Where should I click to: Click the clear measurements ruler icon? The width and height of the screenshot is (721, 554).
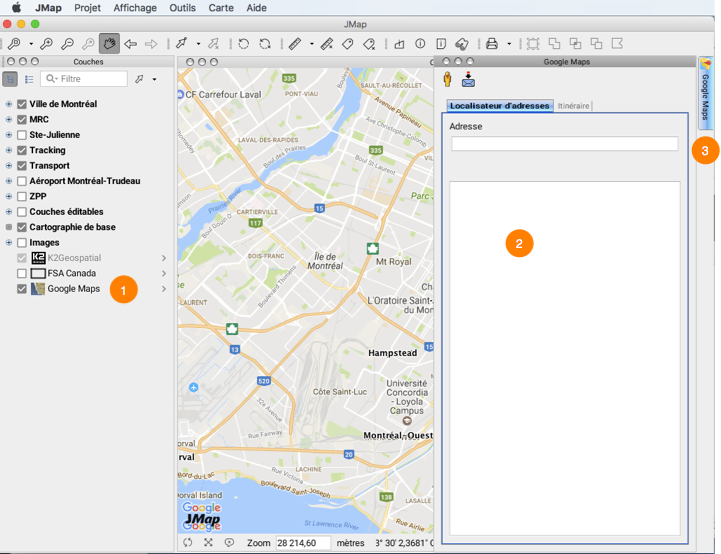click(327, 44)
